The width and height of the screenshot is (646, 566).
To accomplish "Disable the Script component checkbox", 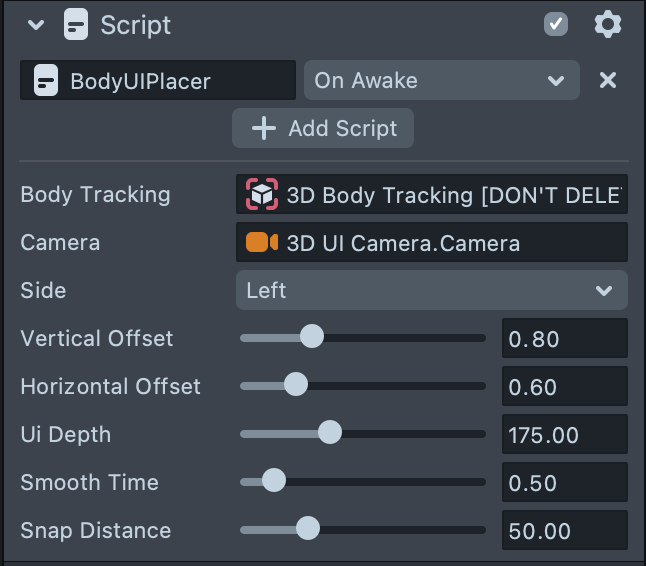I will [x=556, y=25].
